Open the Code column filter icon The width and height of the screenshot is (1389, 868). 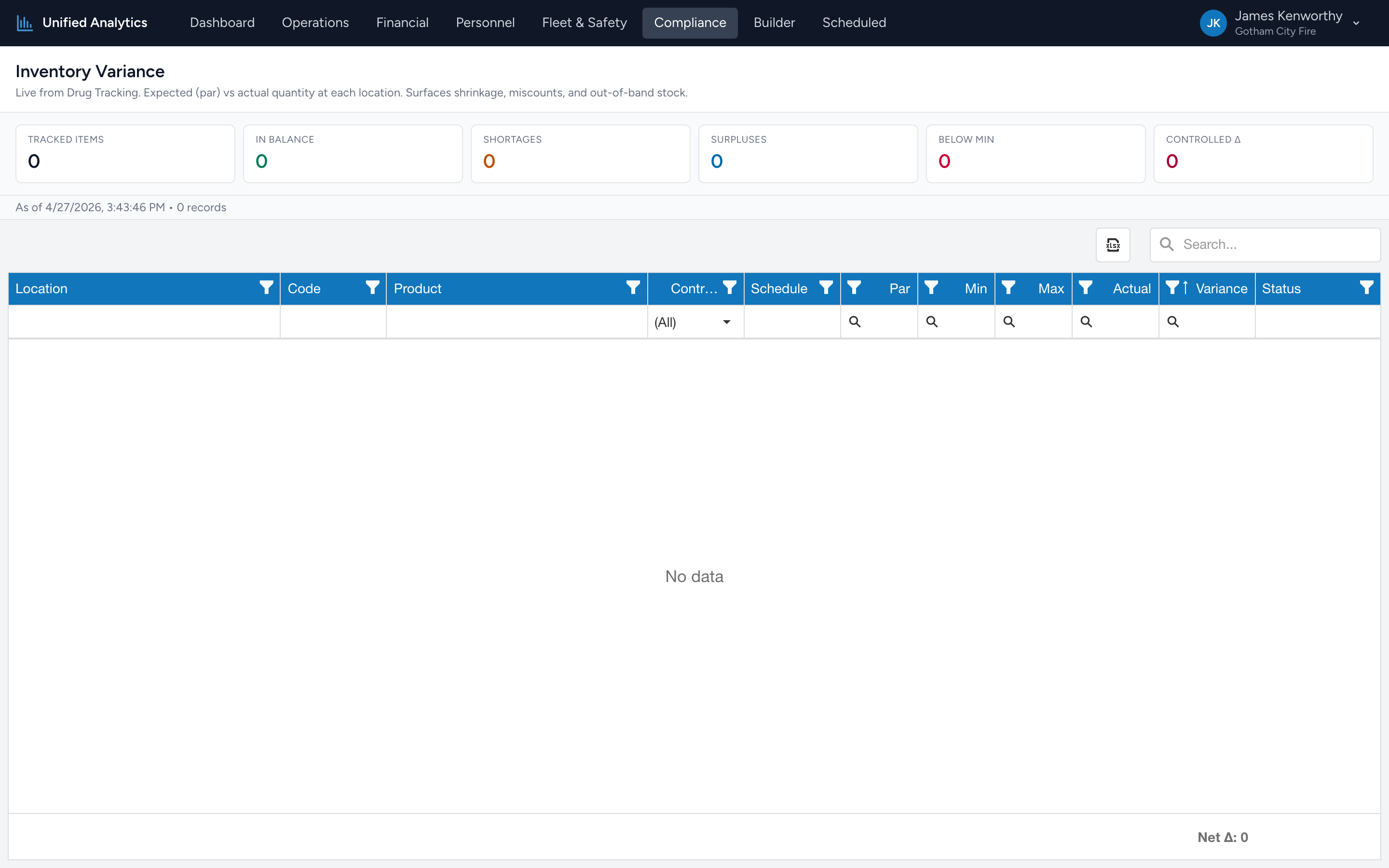click(x=372, y=287)
